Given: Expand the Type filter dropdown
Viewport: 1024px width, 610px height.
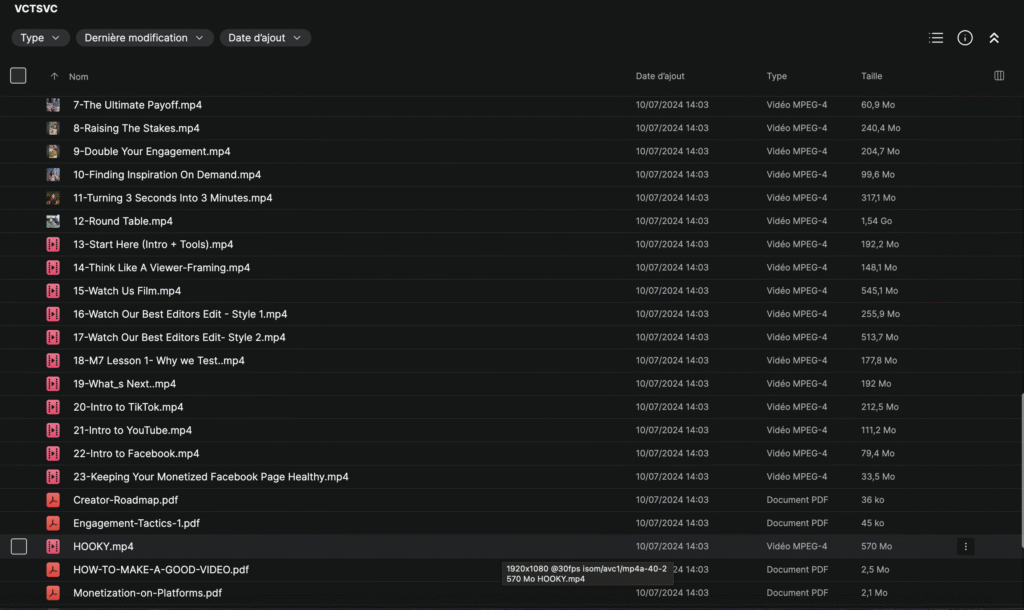Looking at the screenshot, I should click(40, 38).
